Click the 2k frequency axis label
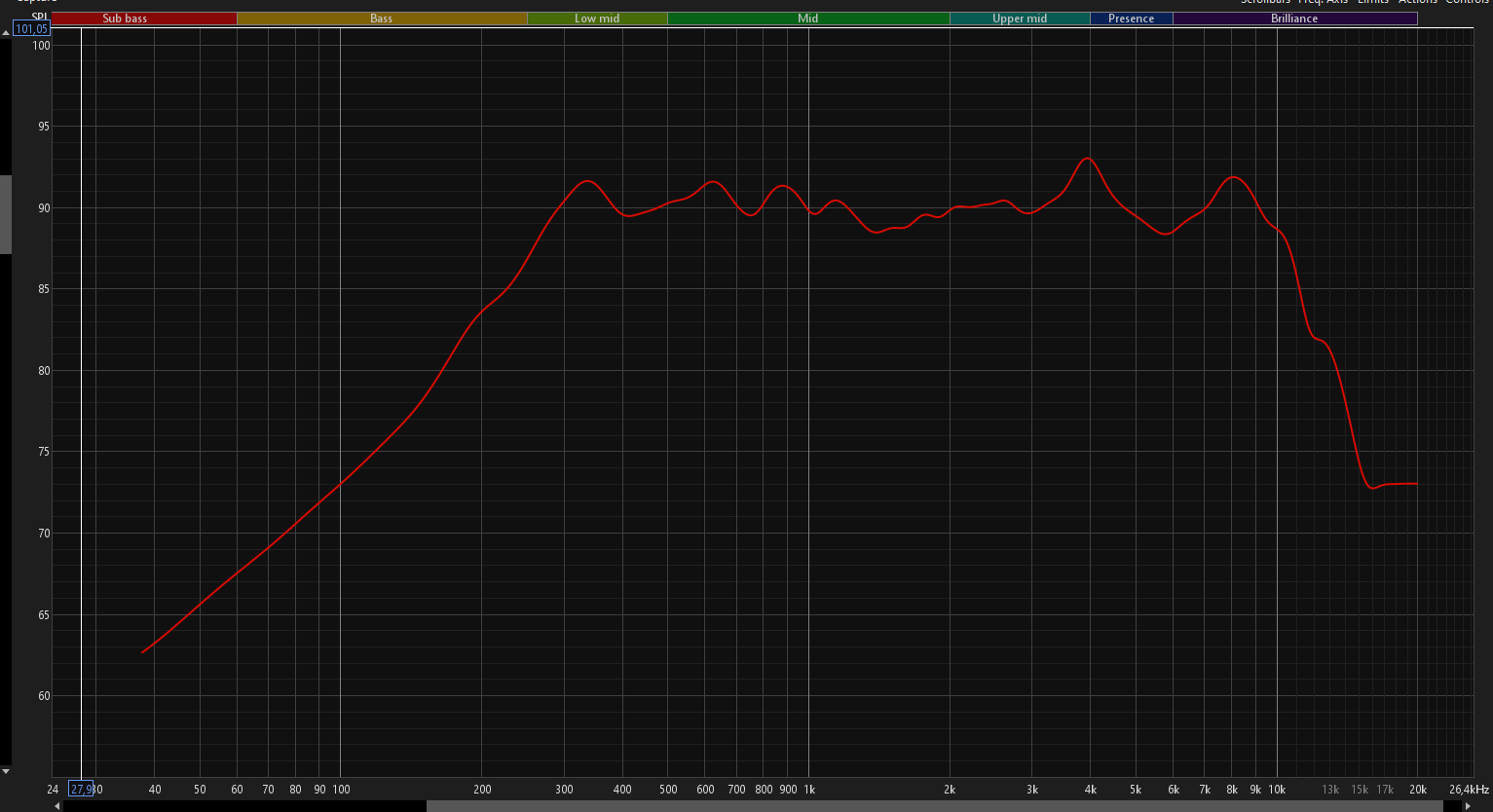The width and height of the screenshot is (1493, 812). [950, 790]
